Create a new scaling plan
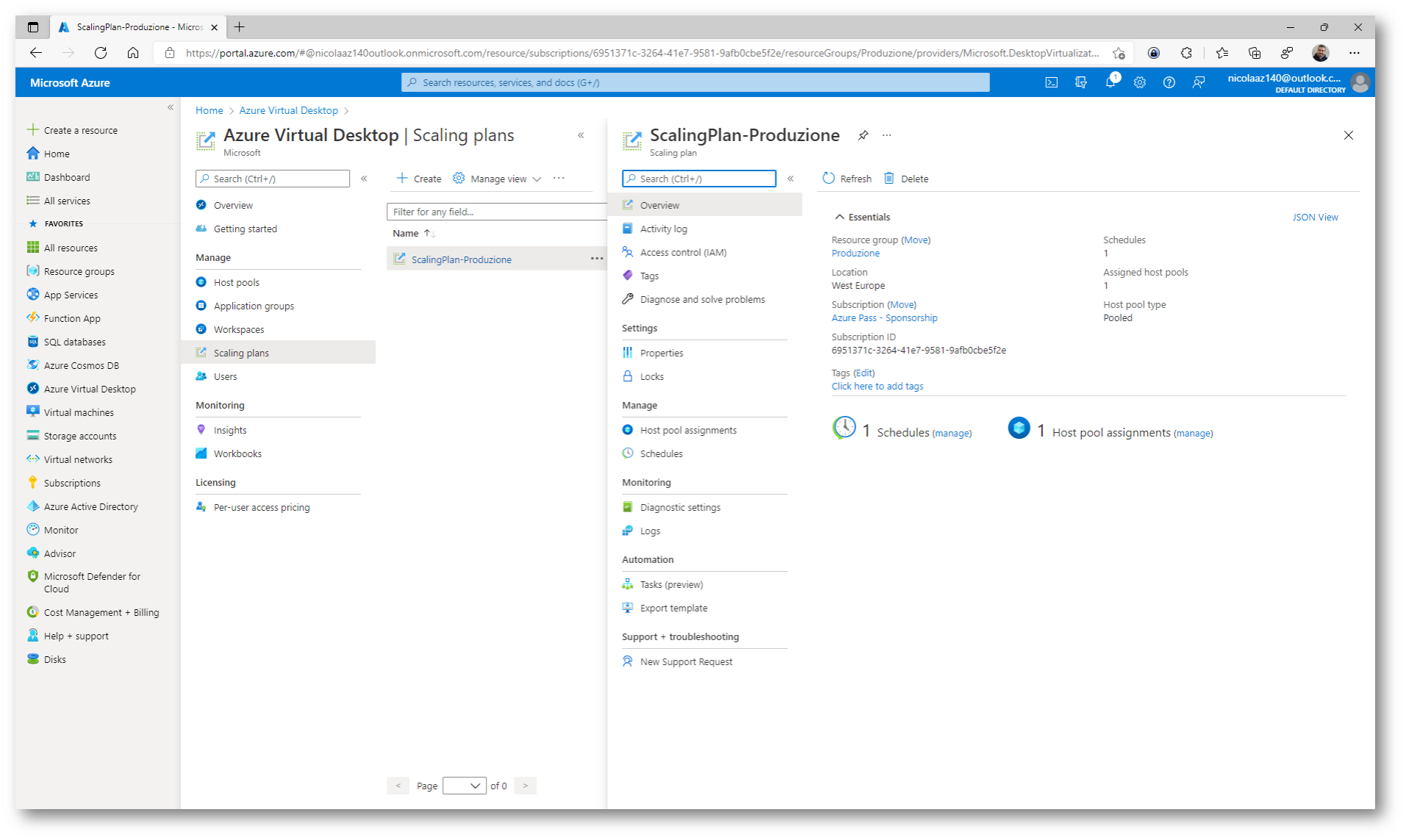 419,179
